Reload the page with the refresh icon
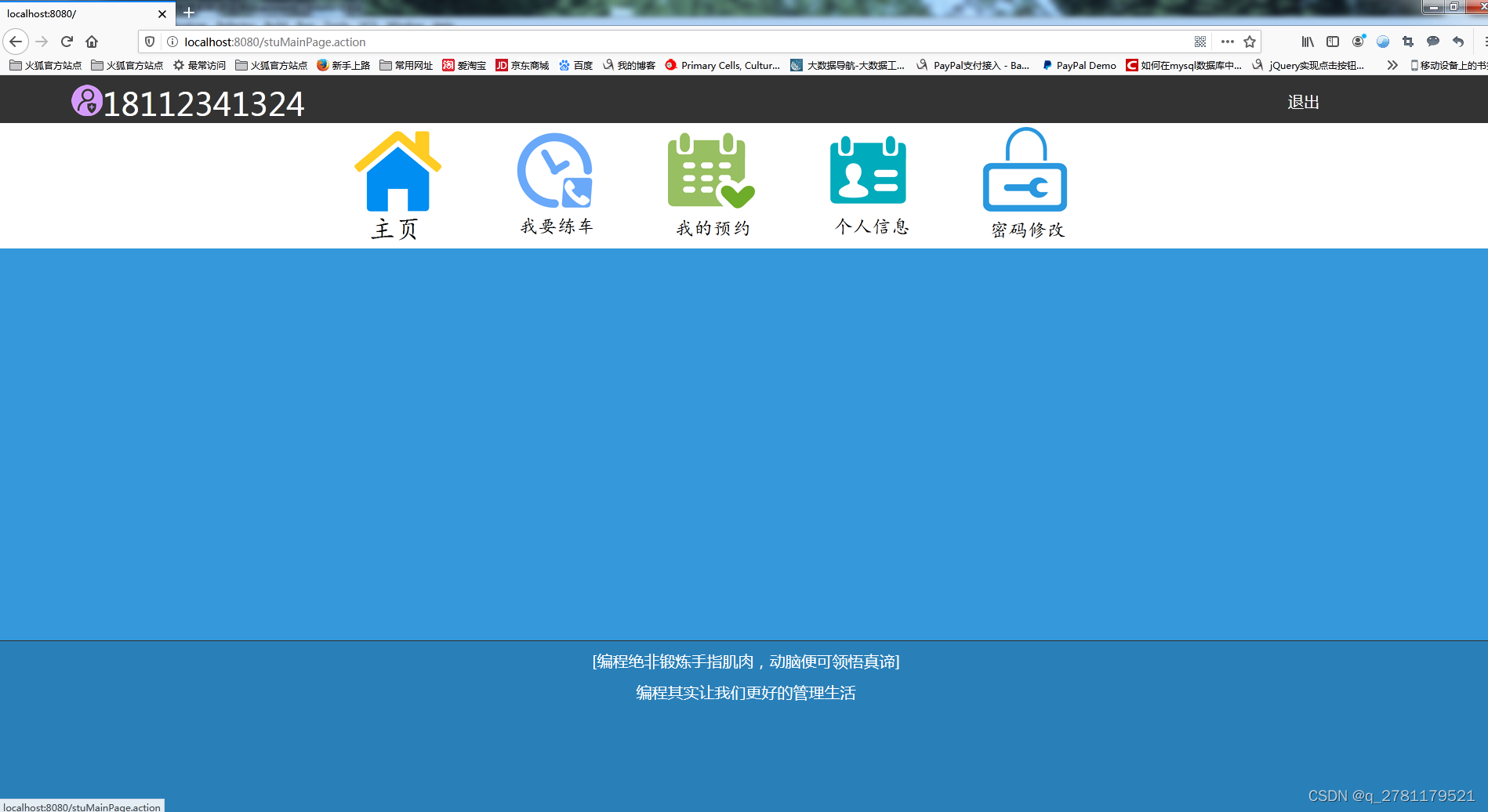The height and width of the screenshot is (812, 1488). click(67, 42)
